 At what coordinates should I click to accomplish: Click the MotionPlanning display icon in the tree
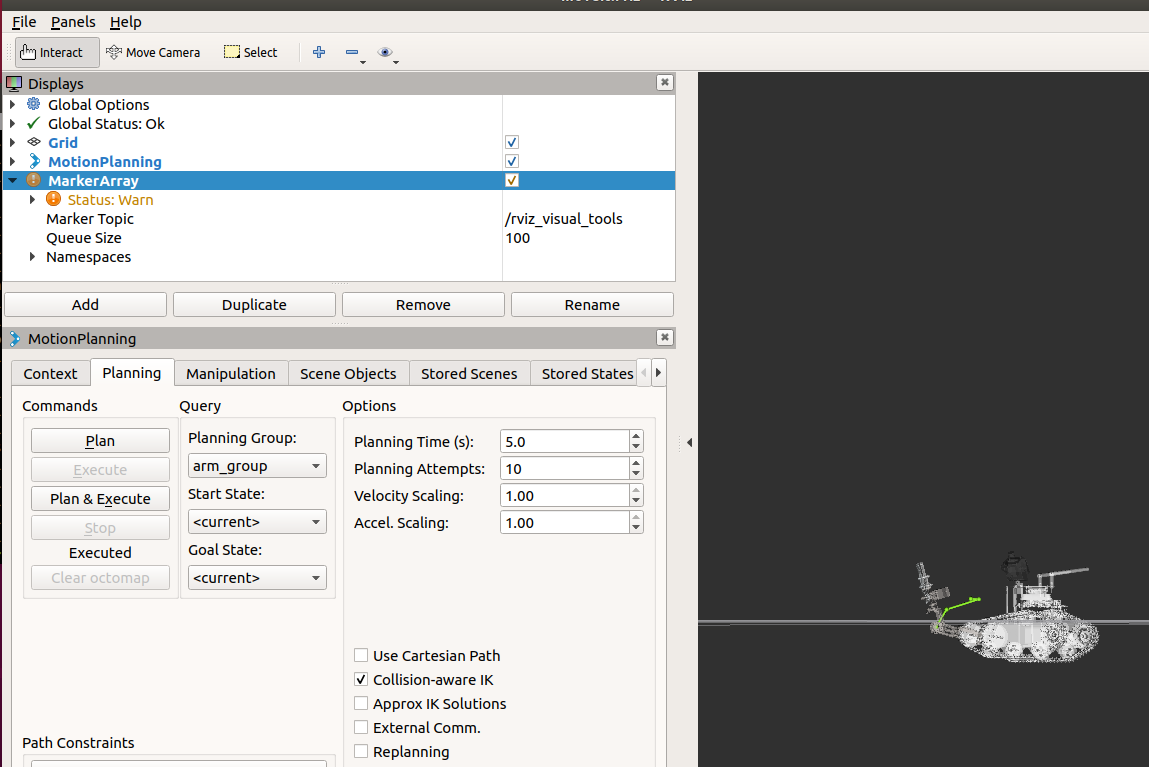click(x=34, y=161)
